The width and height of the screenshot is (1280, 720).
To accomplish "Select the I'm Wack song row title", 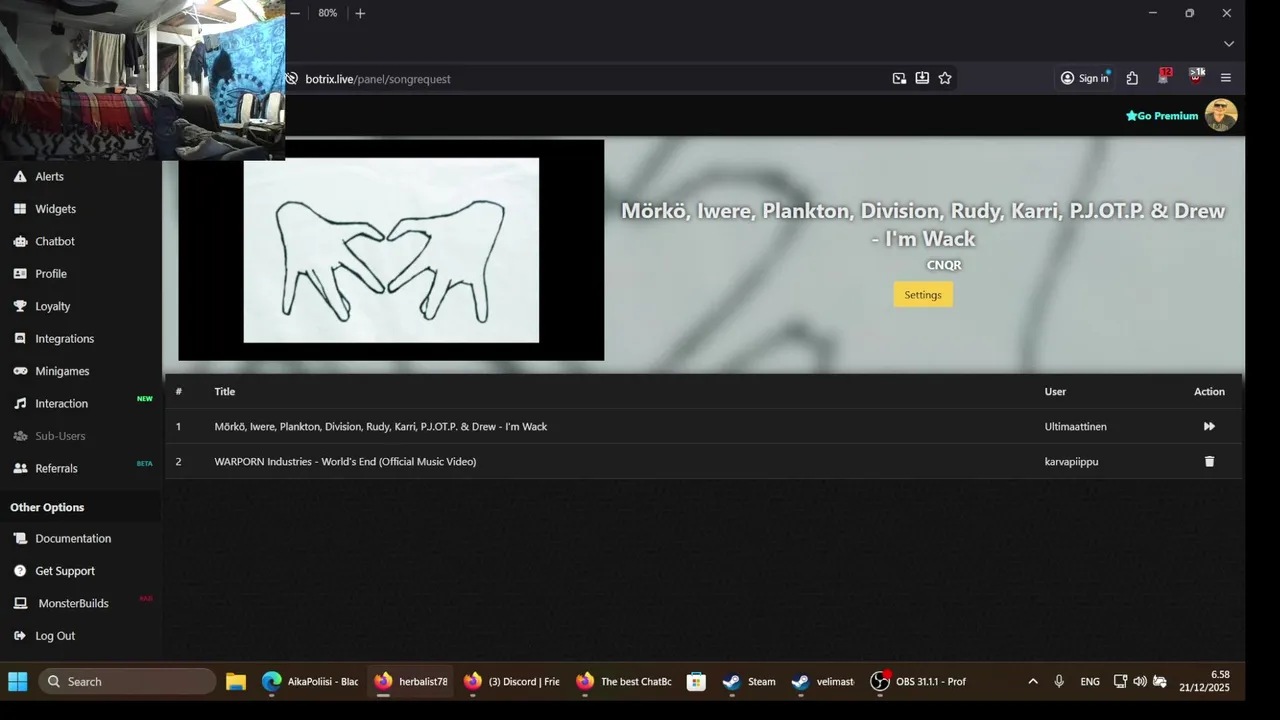I will pos(380,427).
